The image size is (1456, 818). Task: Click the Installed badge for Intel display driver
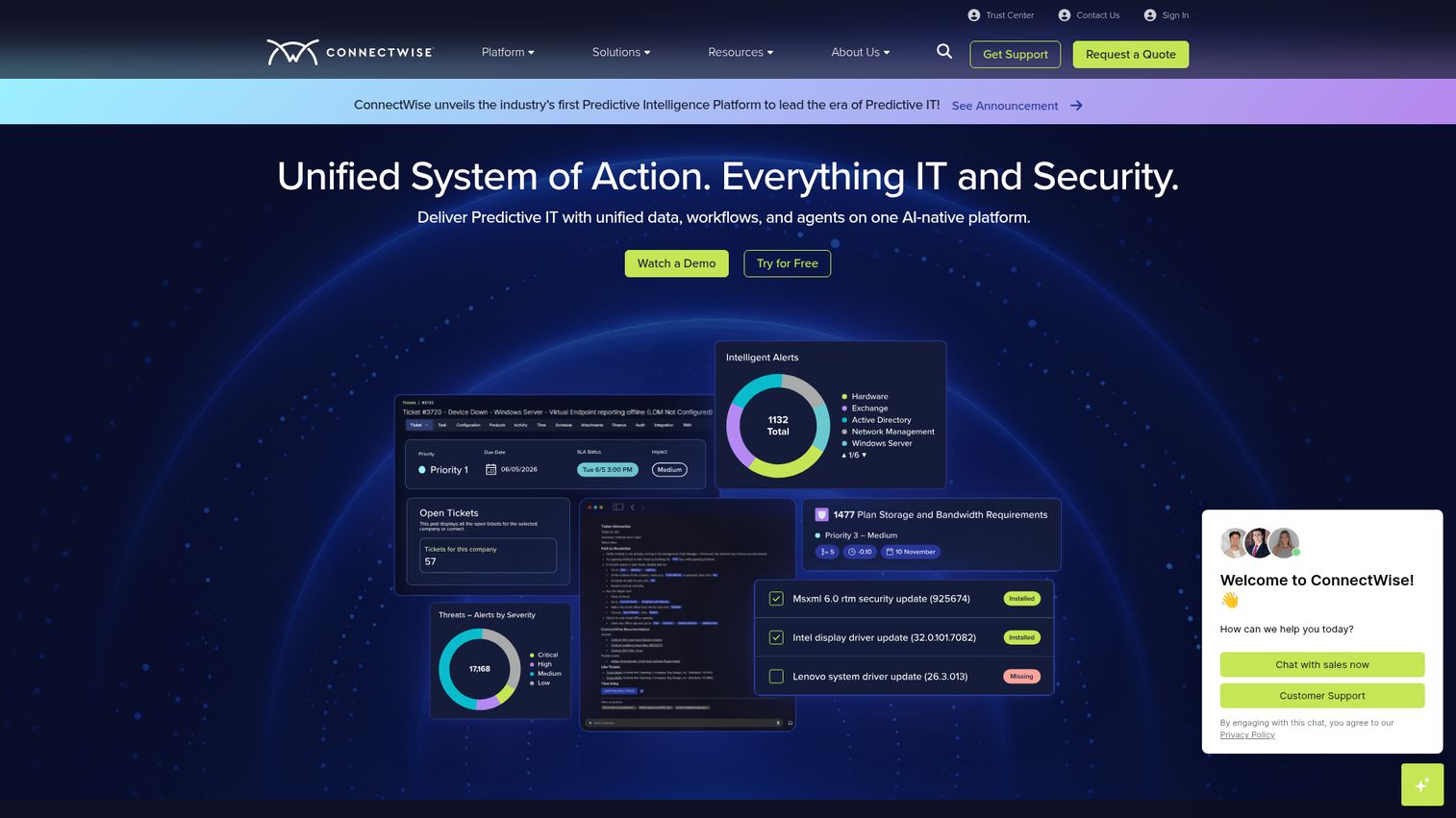(1021, 637)
